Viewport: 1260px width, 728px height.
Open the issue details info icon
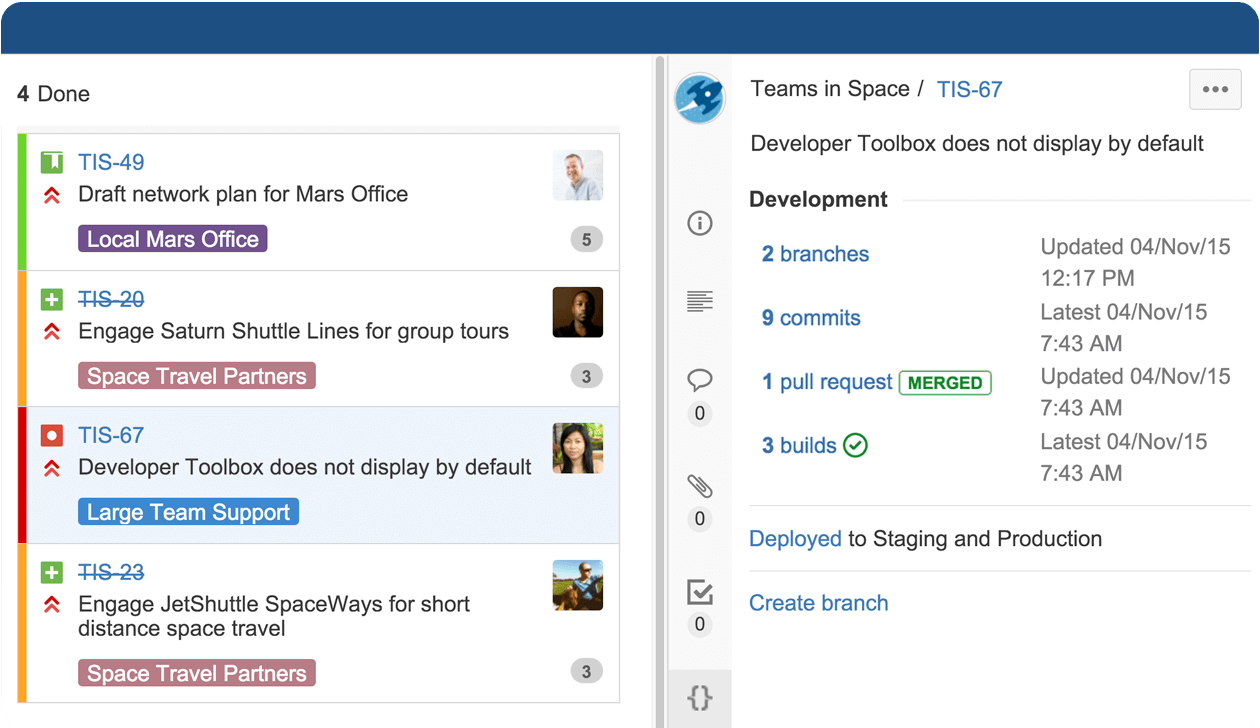[x=700, y=223]
